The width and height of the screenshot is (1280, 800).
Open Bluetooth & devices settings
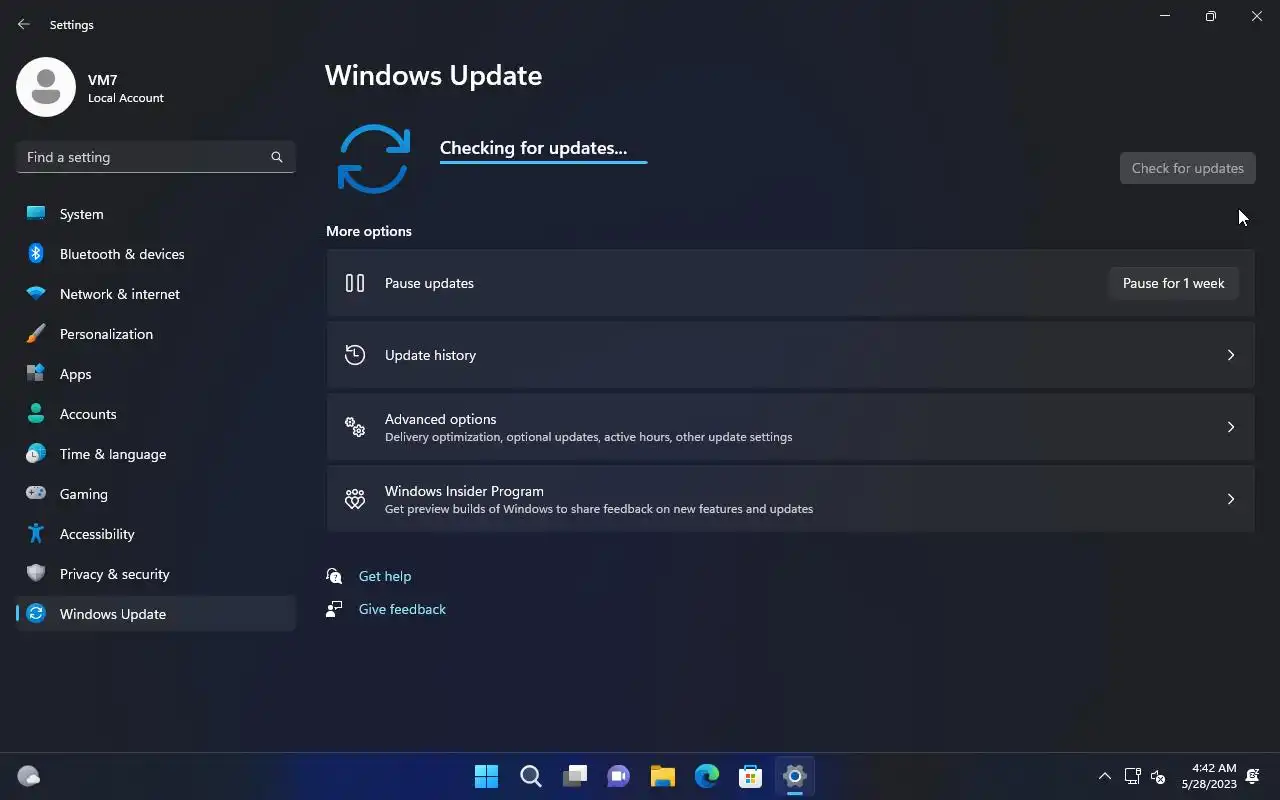(156, 254)
